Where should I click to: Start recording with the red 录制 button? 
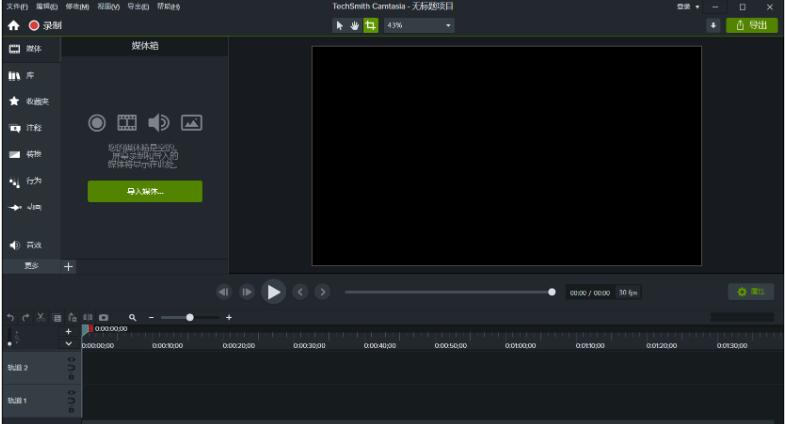coord(45,25)
